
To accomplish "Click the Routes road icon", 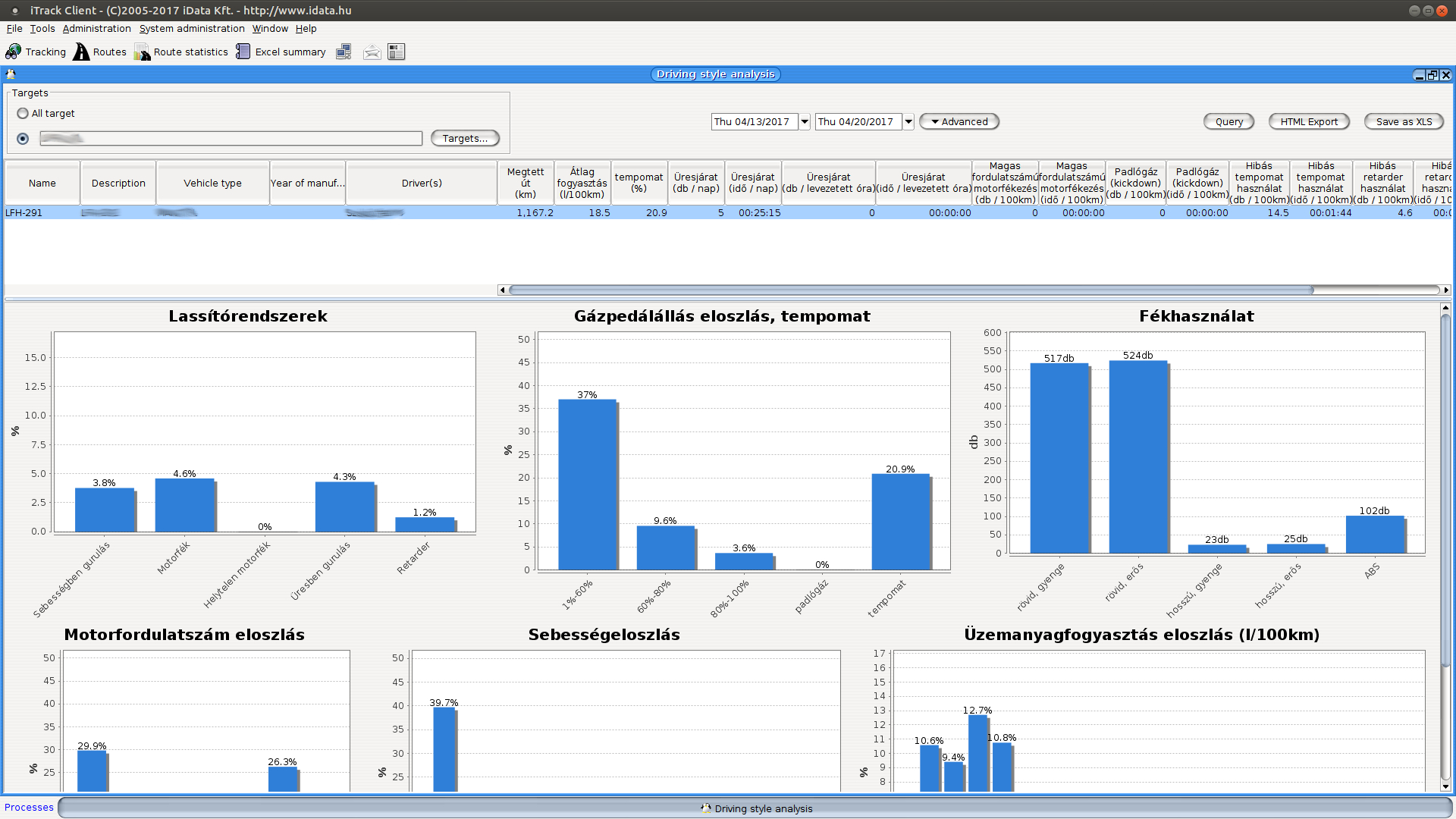I will [x=81, y=52].
